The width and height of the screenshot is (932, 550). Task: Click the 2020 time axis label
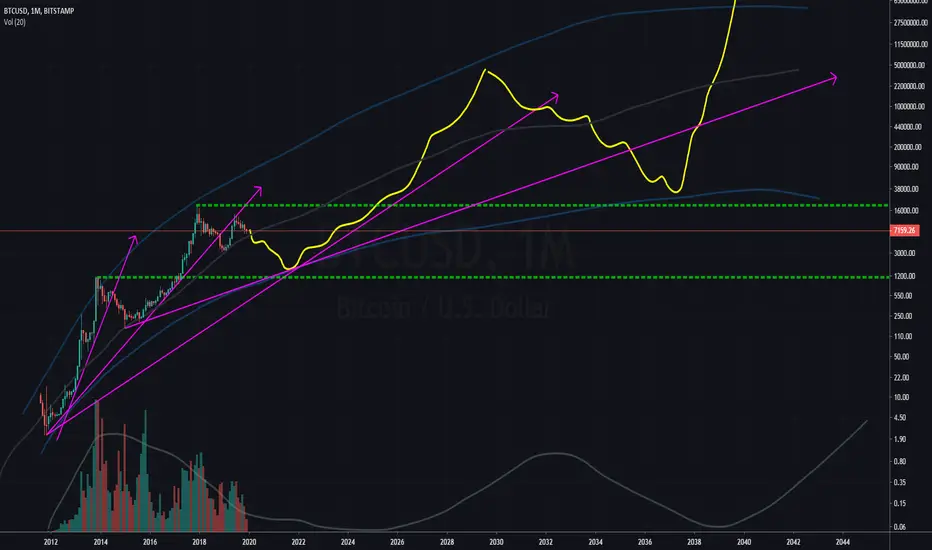click(249, 542)
